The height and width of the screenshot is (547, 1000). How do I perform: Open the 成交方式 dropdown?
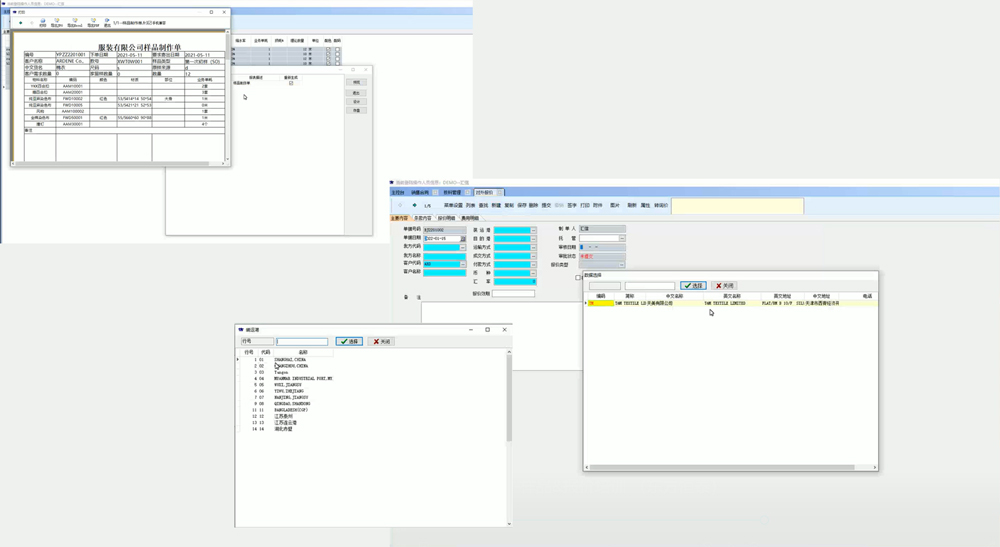533,256
